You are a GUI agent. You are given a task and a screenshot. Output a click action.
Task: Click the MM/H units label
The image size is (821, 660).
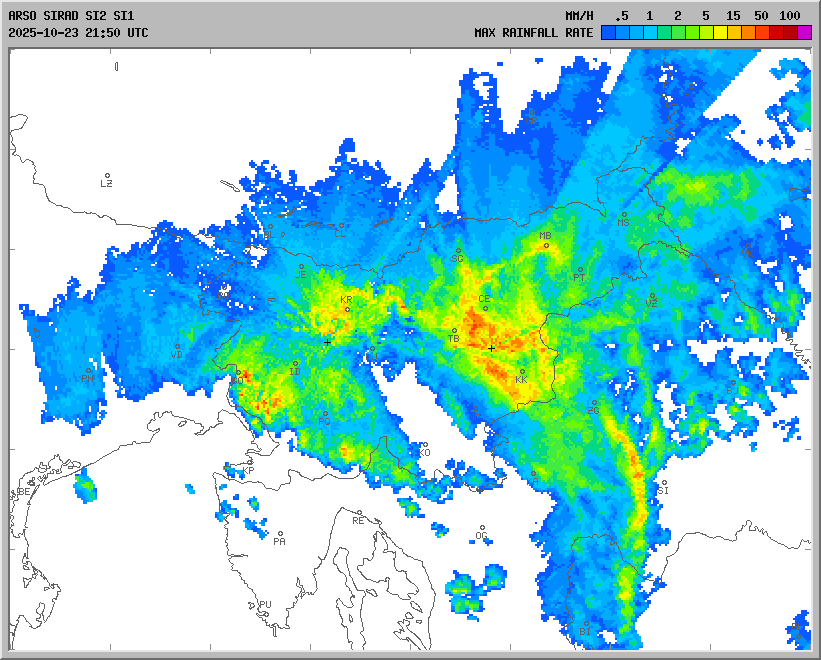(x=579, y=15)
